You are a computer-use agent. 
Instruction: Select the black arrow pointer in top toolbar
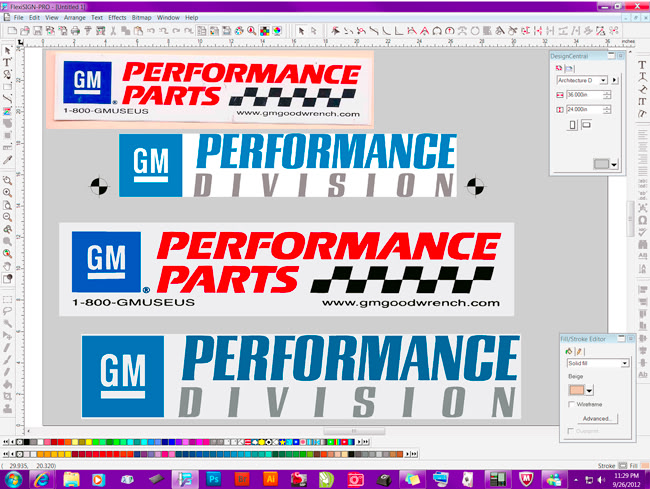[x=301, y=31]
